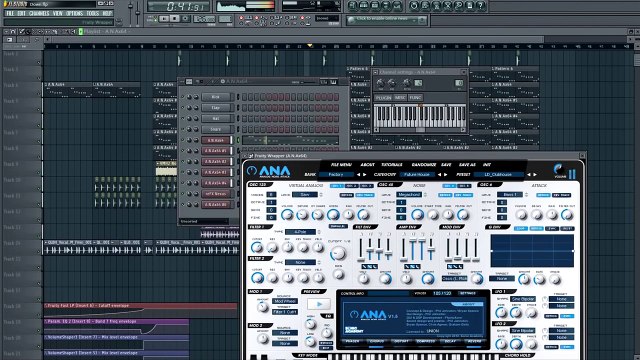640x360 pixels.
Task: Toggle OSC 1 RETRIG button
Action: pos(347,195)
